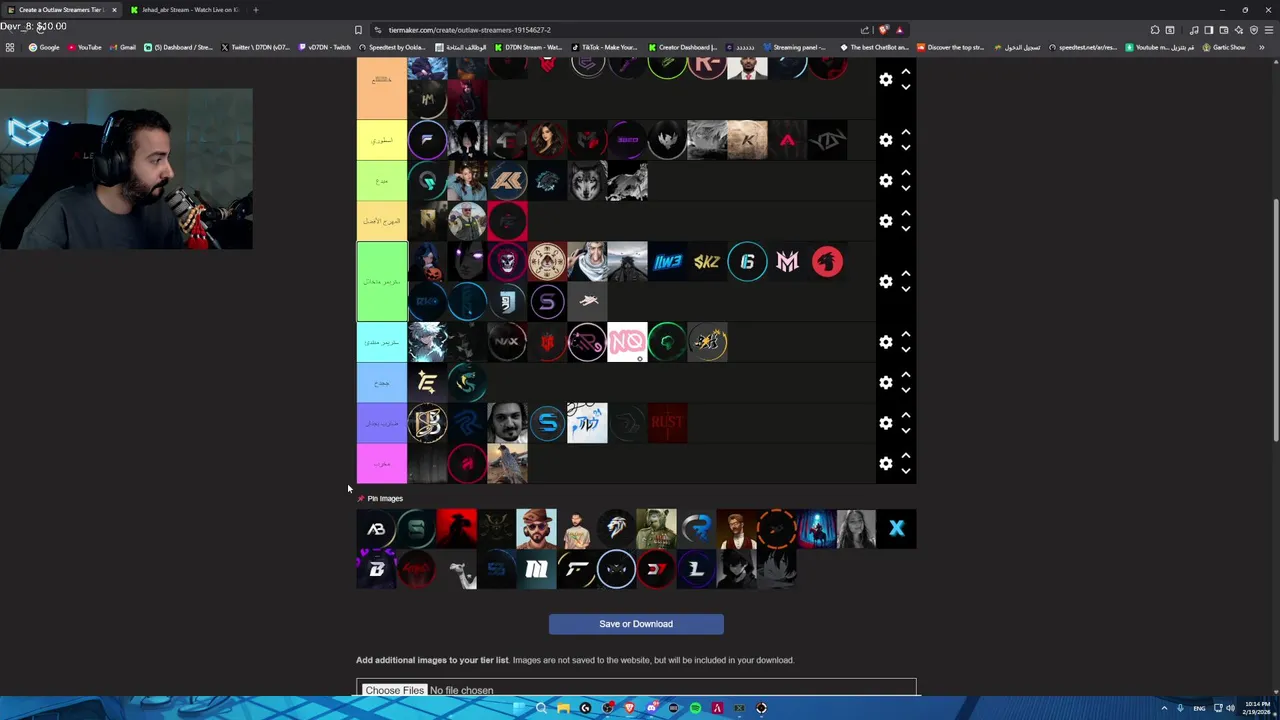Open settings gear for the المهرج الأفضل row
This screenshot has width=1280, height=720.
pyautogui.click(x=886, y=221)
